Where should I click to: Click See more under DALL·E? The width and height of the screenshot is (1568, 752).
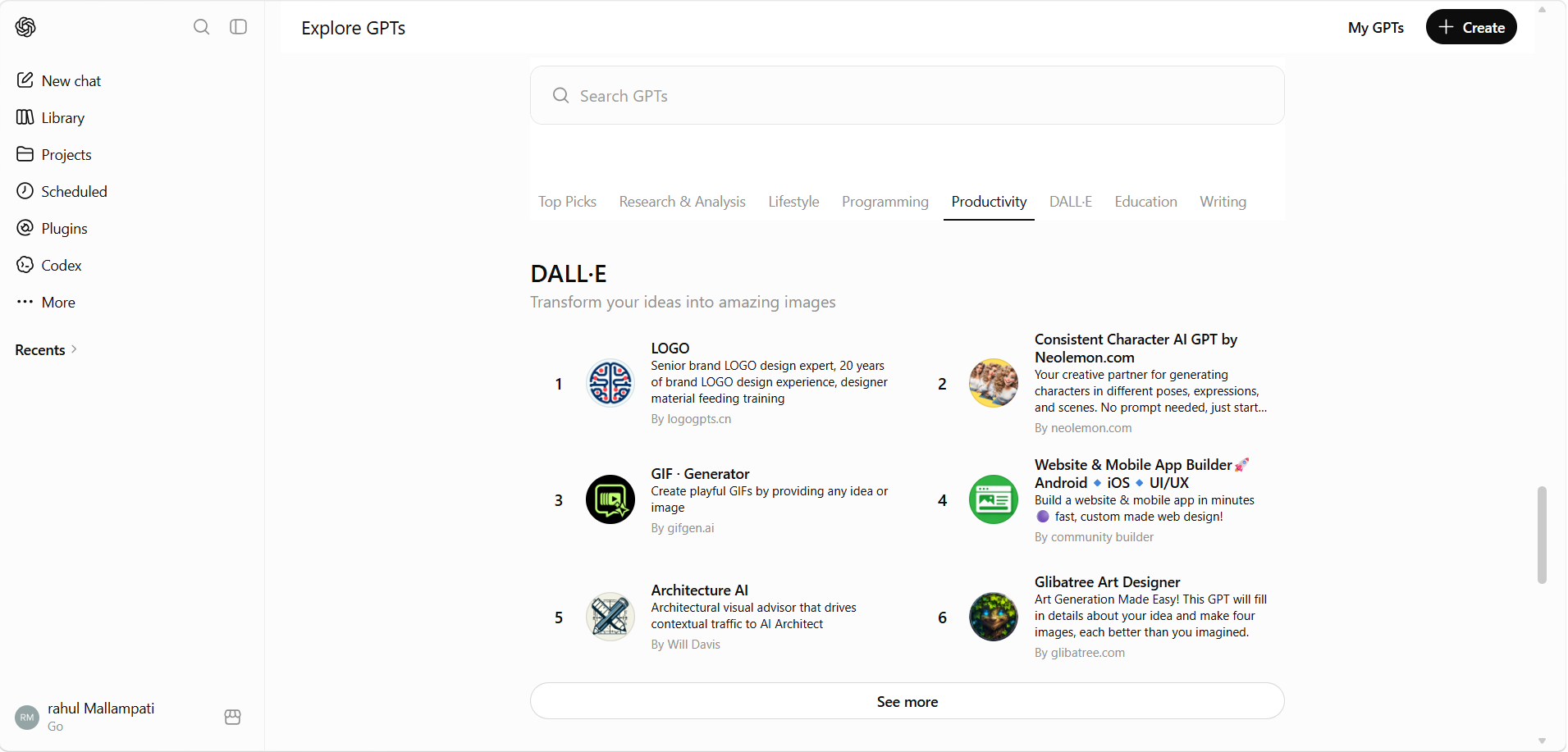tap(907, 701)
